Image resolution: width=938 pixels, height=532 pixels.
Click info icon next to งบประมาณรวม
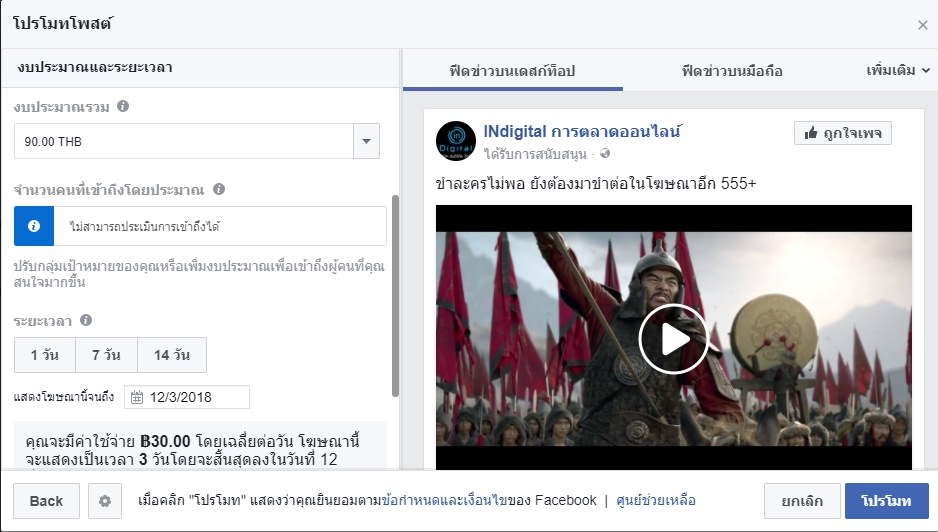[x=123, y=107]
